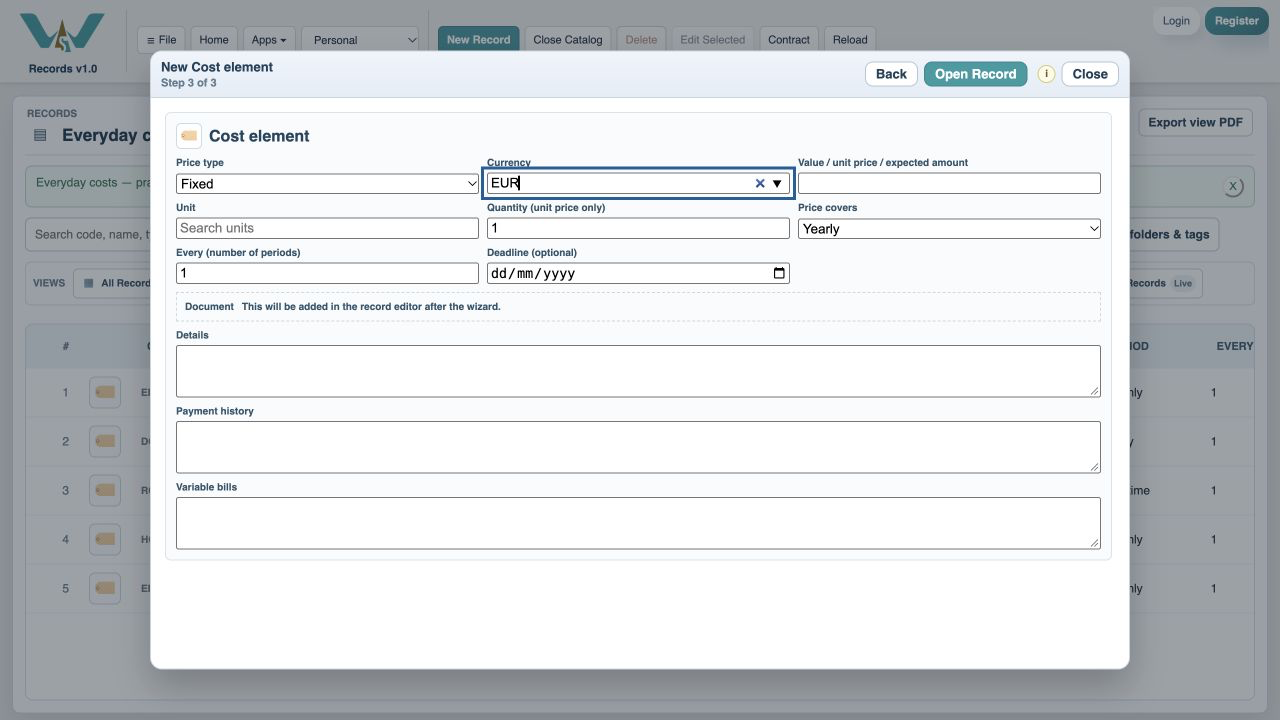Go to the Home menu item
The image size is (1280, 720).
(214, 40)
